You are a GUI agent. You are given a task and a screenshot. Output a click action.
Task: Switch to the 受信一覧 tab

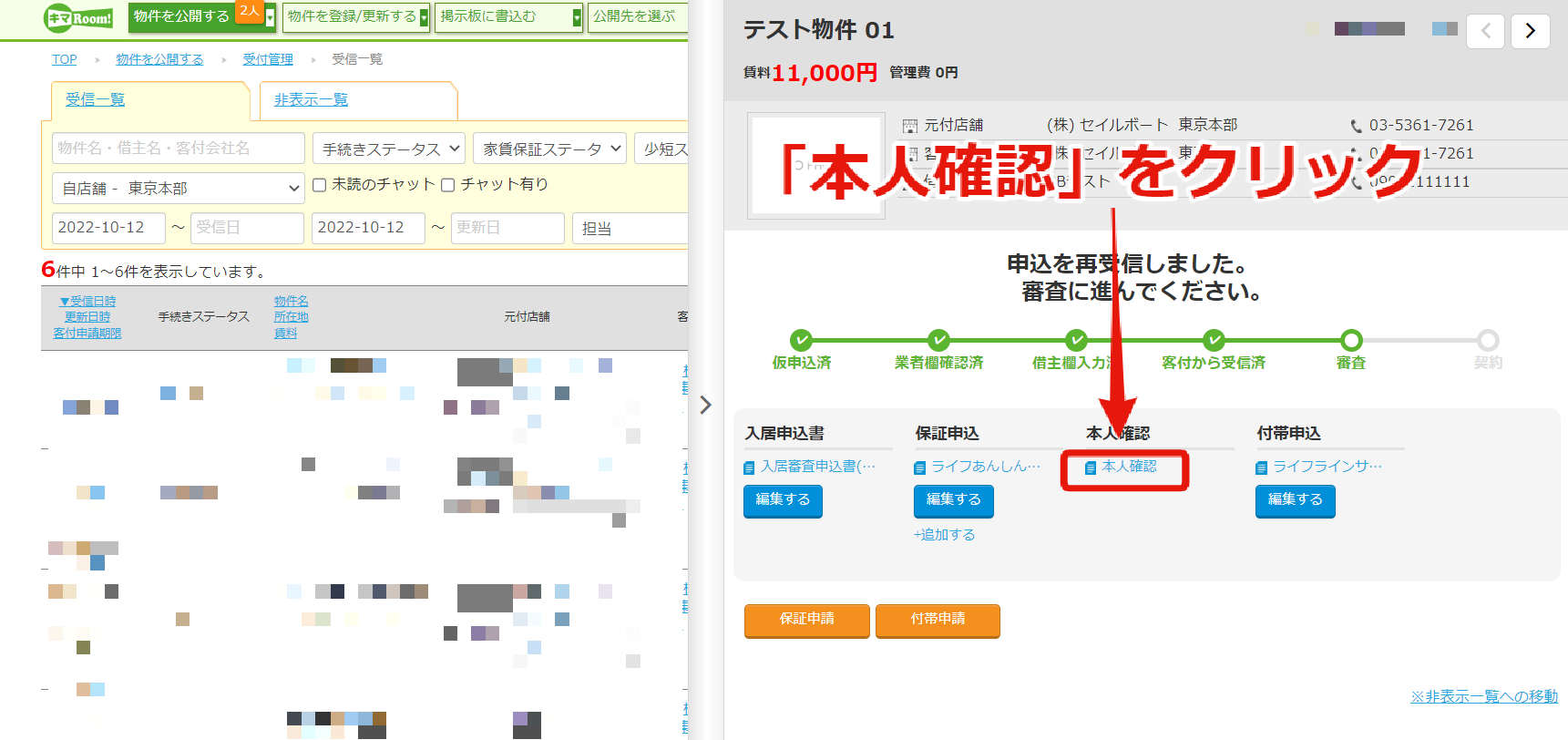tap(96, 100)
